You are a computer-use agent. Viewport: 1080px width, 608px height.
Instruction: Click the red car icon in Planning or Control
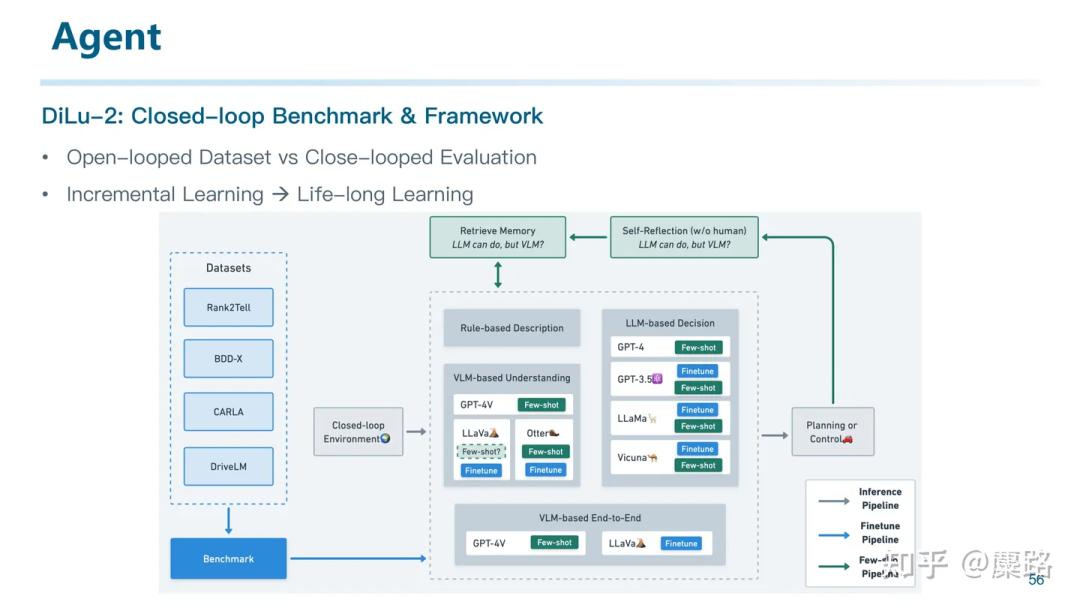[848, 439]
